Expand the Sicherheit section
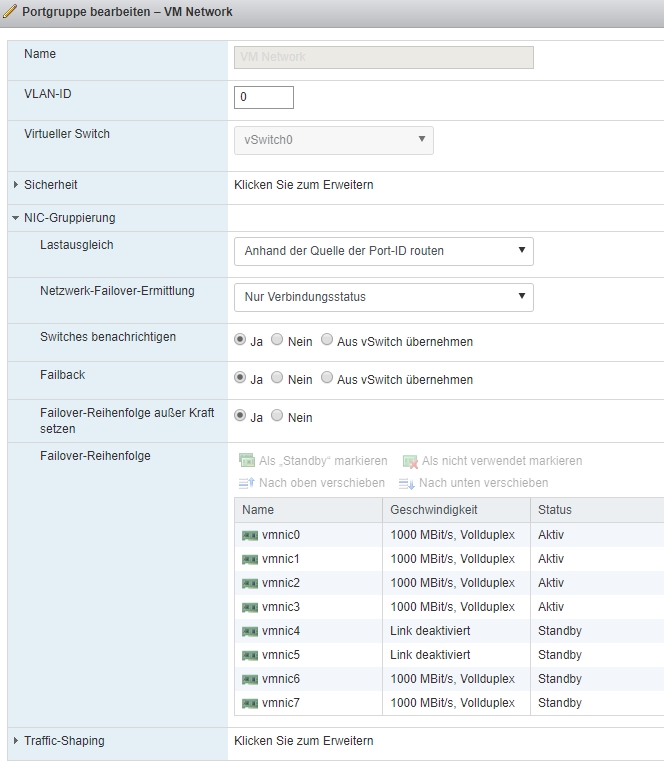The image size is (664, 770). point(16,185)
